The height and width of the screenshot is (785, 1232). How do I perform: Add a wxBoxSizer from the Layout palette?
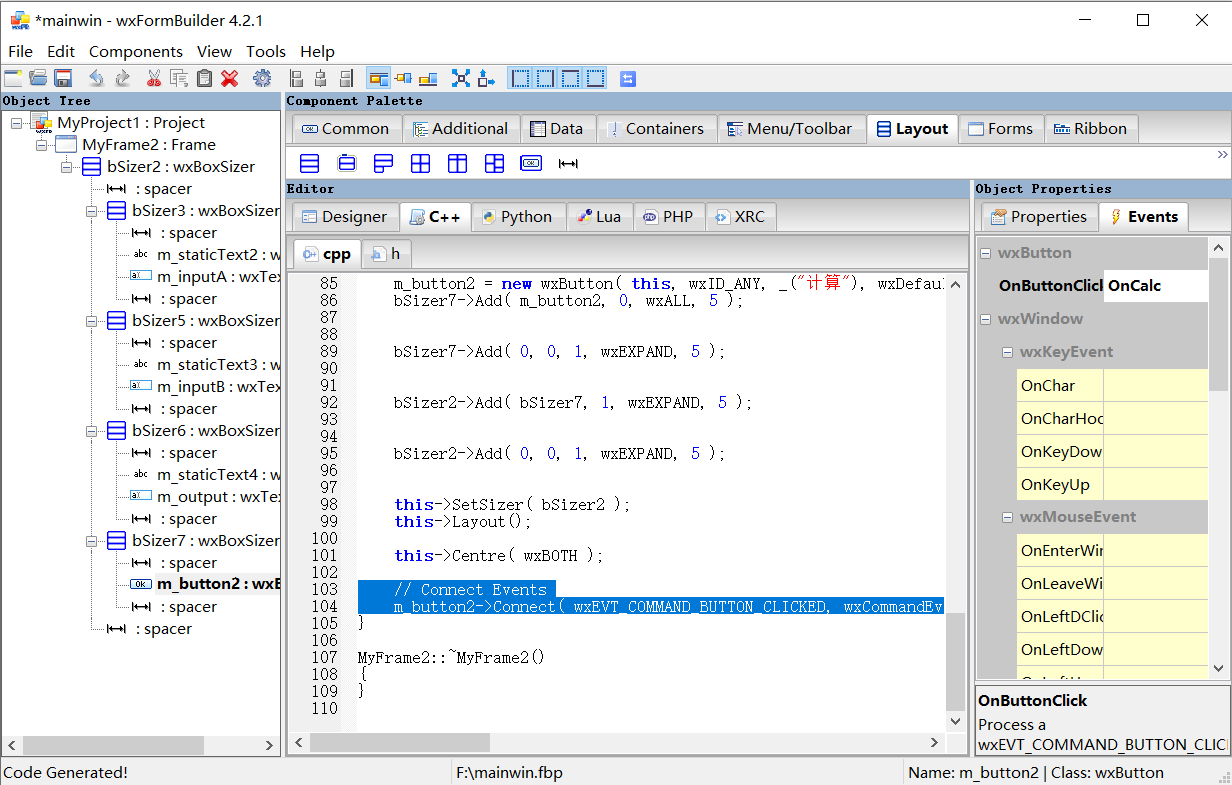[307, 162]
